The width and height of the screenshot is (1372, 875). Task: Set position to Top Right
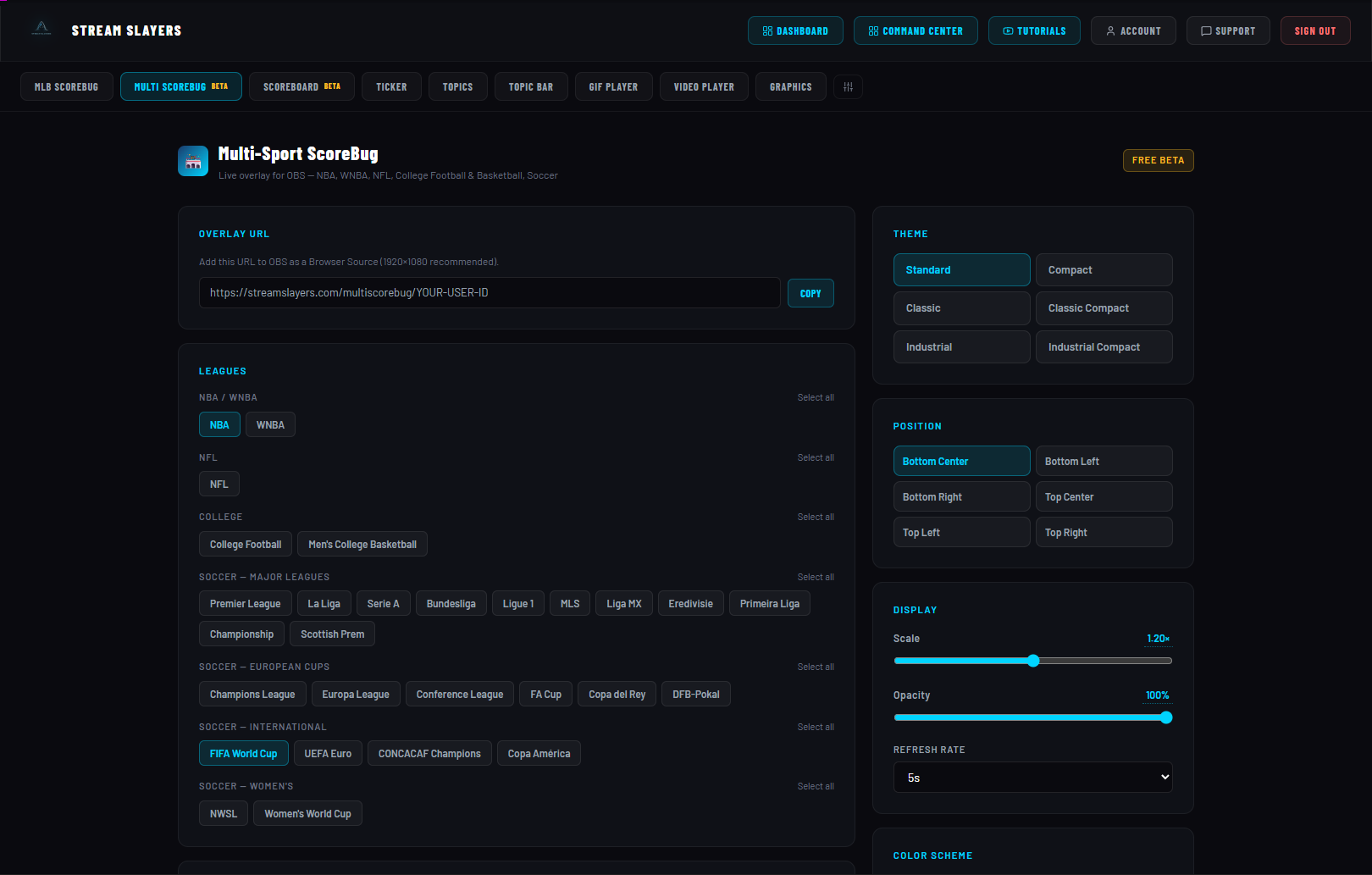click(x=1104, y=532)
